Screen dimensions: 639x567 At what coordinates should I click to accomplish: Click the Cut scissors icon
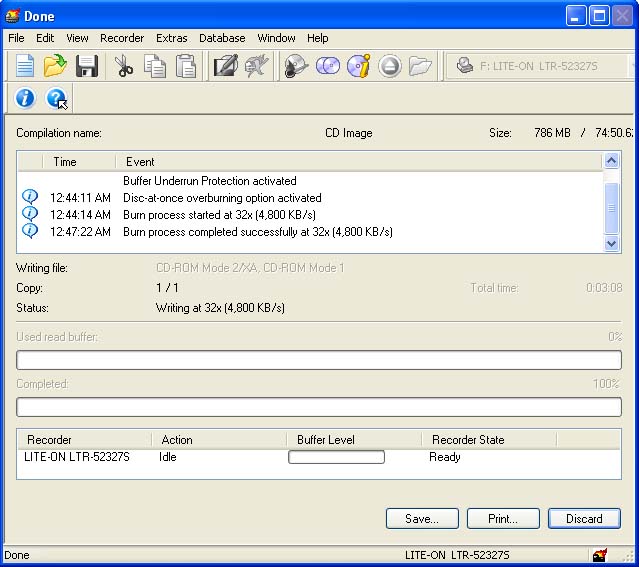pos(123,66)
